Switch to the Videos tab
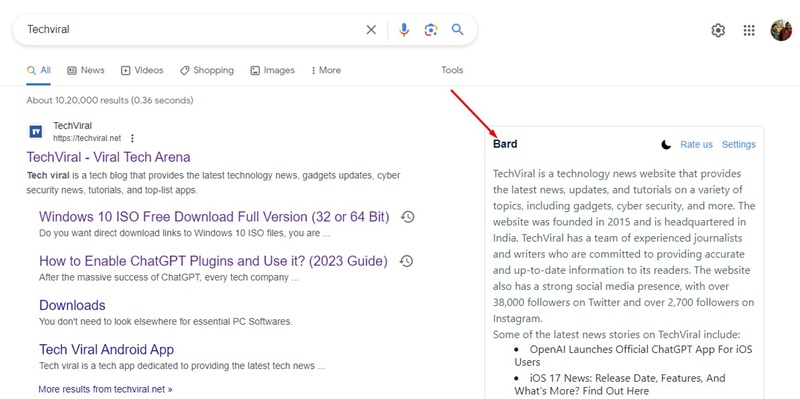This screenshot has width=800, height=399. [x=142, y=70]
